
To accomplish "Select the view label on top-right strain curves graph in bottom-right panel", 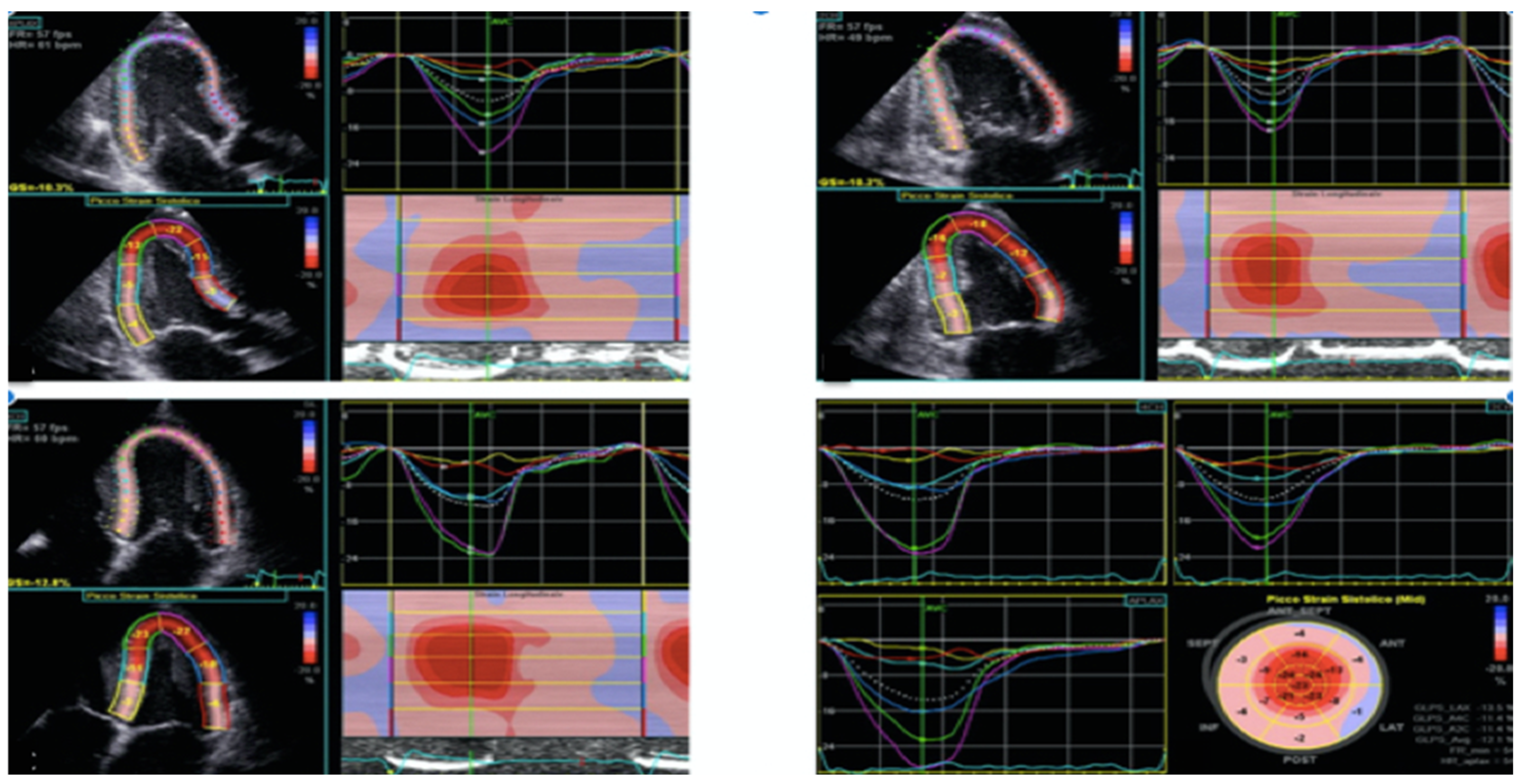I will coord(1500,407).
